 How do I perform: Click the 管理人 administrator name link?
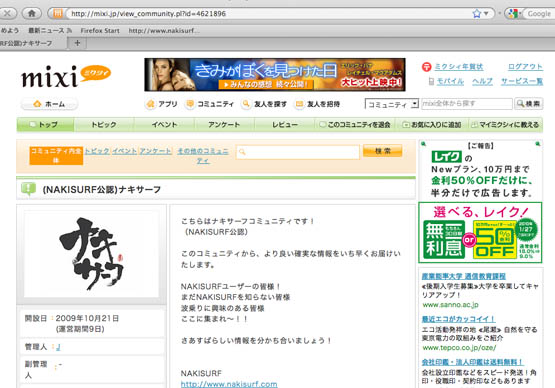coord(58,347)
